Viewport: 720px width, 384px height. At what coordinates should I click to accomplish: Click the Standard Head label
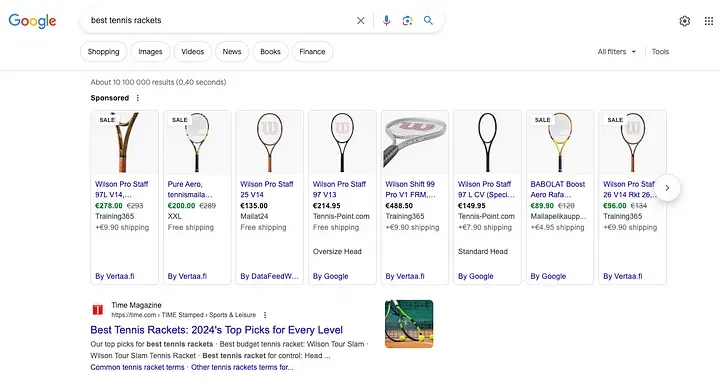point(483,251)
